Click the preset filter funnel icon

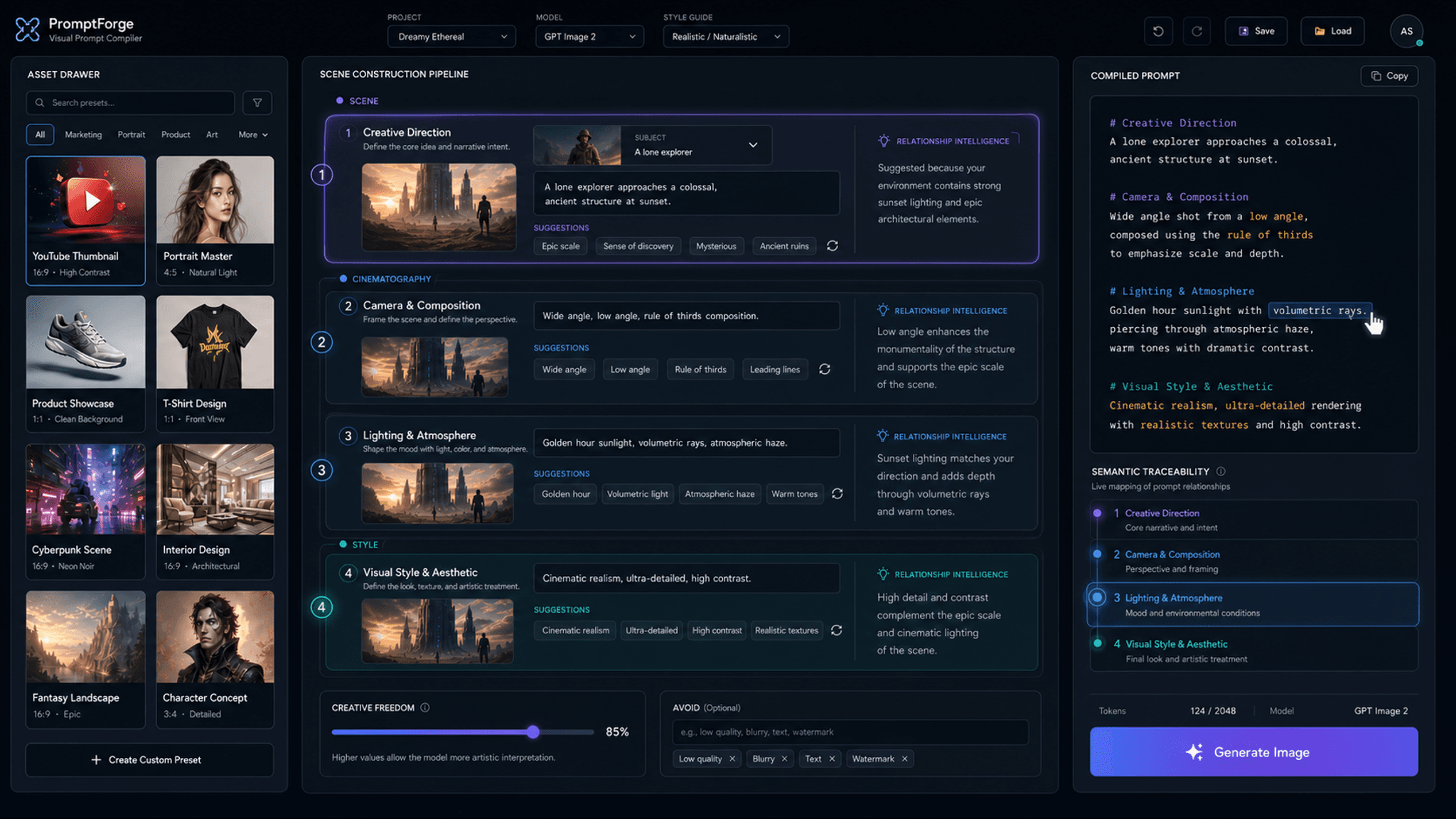(x=257, y=103)
